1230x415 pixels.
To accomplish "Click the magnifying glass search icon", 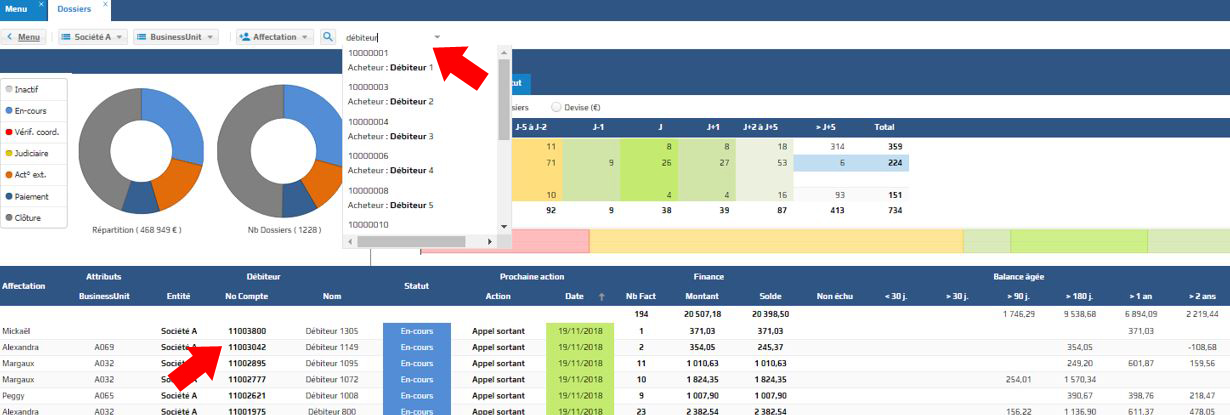I will (x=328, y=37).
